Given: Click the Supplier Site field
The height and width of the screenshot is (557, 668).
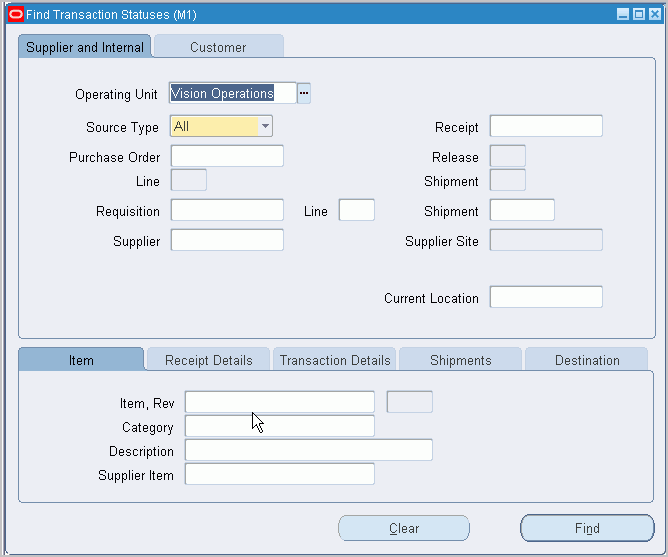Looking at the screenshot, I should (546, 240).
